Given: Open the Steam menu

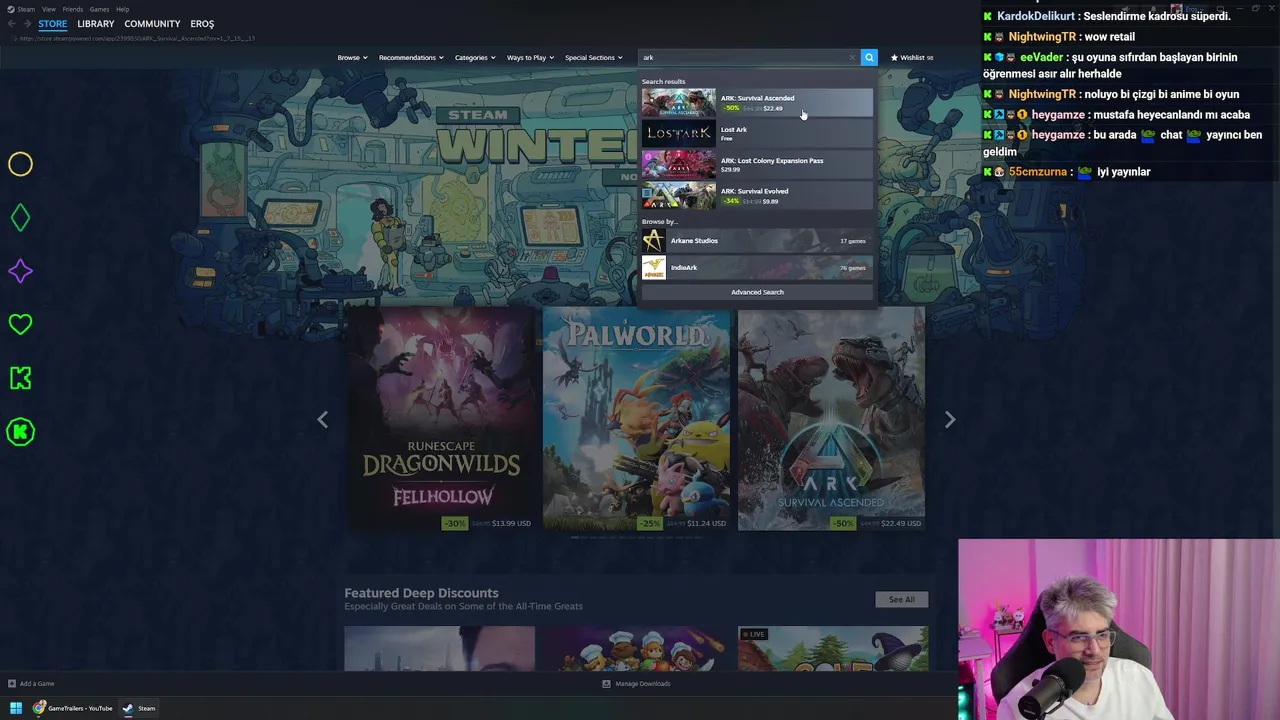Looking at the screenshot, I should 26,9.
